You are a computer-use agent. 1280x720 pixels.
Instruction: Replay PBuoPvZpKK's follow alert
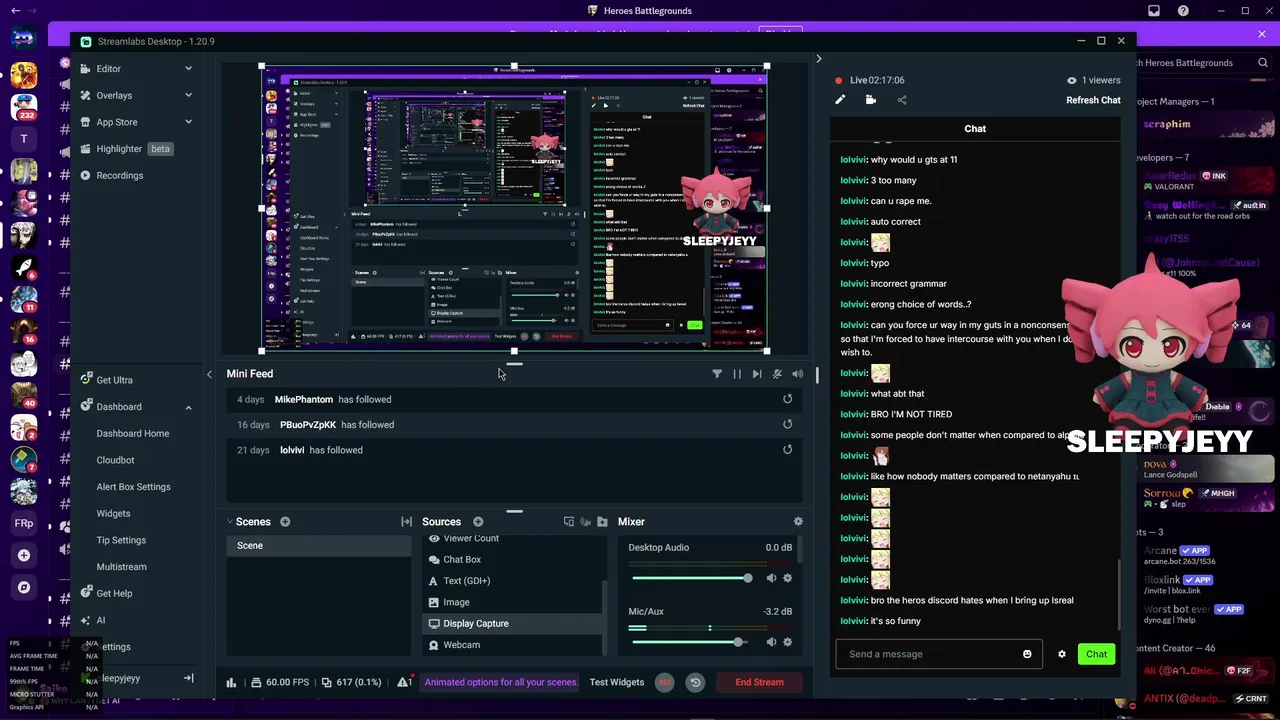point(787,424)
